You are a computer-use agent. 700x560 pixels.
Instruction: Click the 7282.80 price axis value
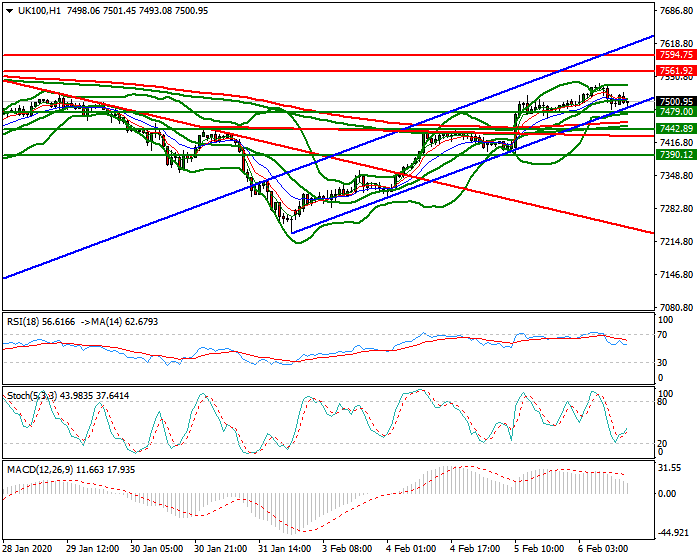(676, 209)
